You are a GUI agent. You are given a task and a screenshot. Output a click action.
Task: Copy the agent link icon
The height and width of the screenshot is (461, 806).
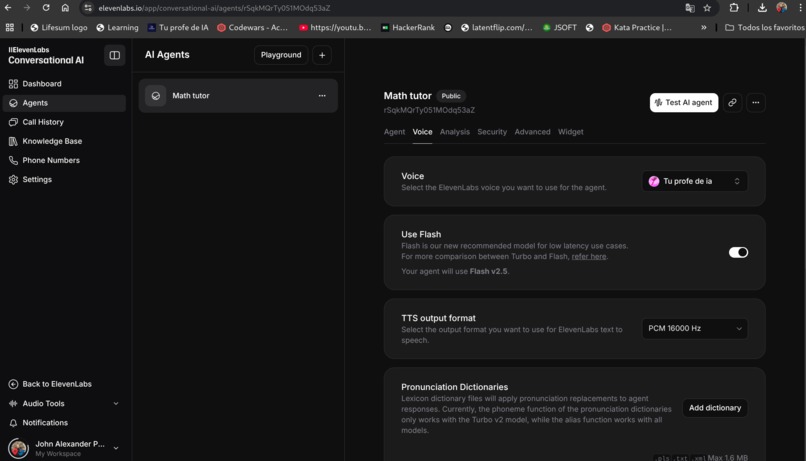(732, 103)
